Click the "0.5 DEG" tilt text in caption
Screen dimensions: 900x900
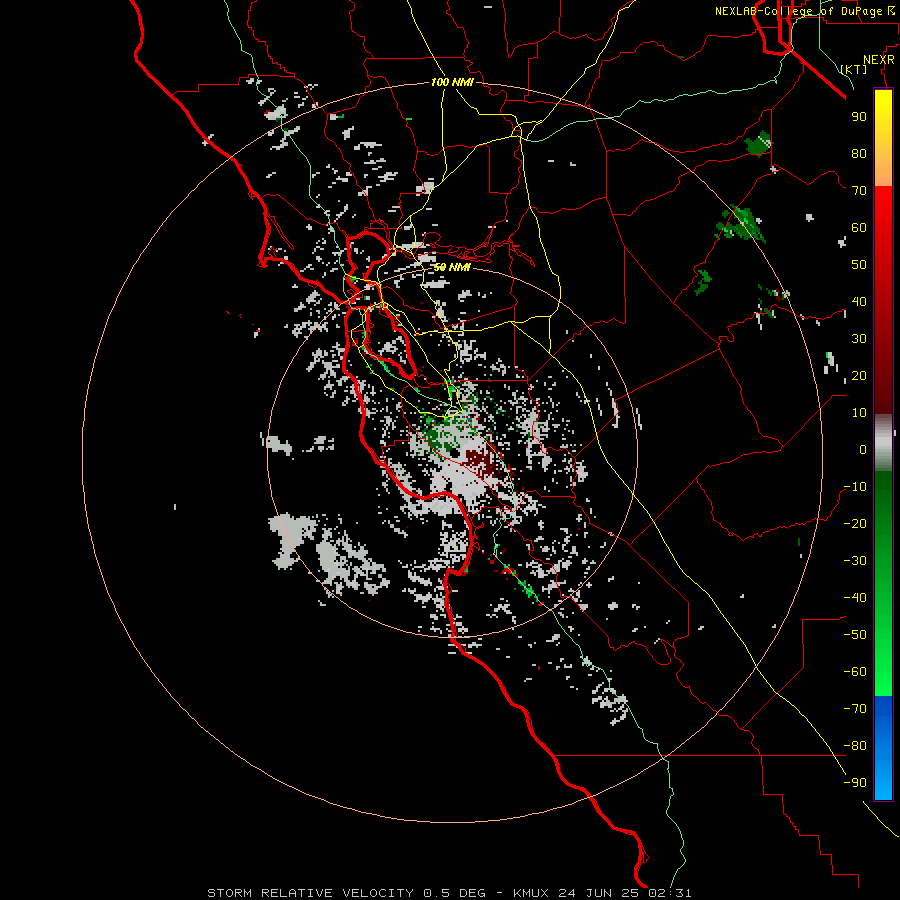pos(455,893)
